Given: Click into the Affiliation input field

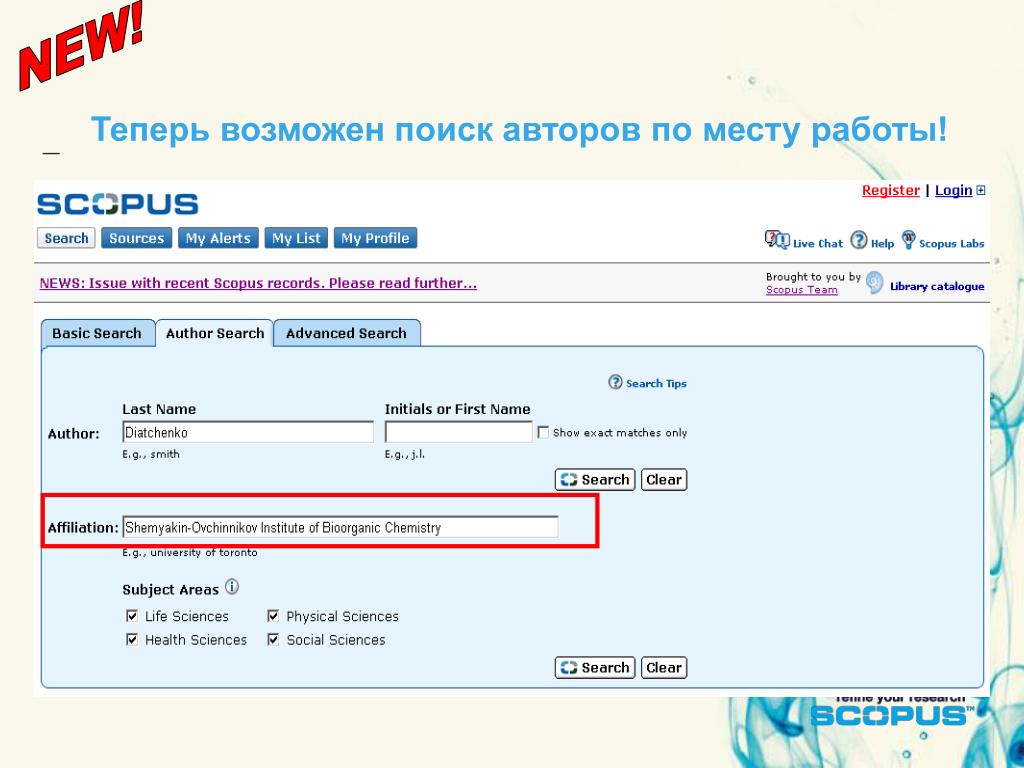Looking at the screenshot, I should pos(340,527).
